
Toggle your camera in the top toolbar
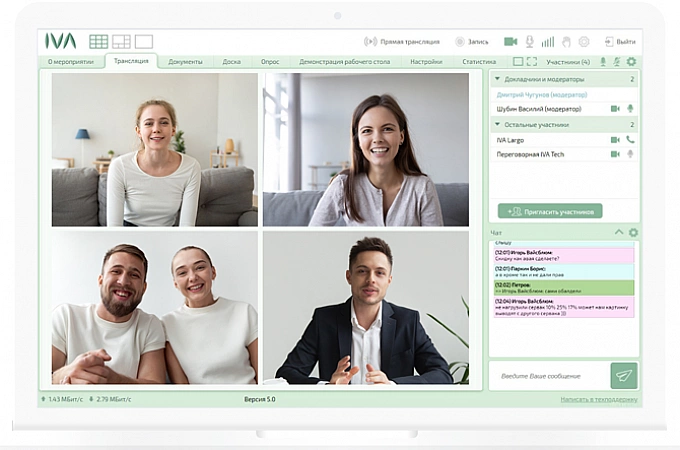(510, 42)
